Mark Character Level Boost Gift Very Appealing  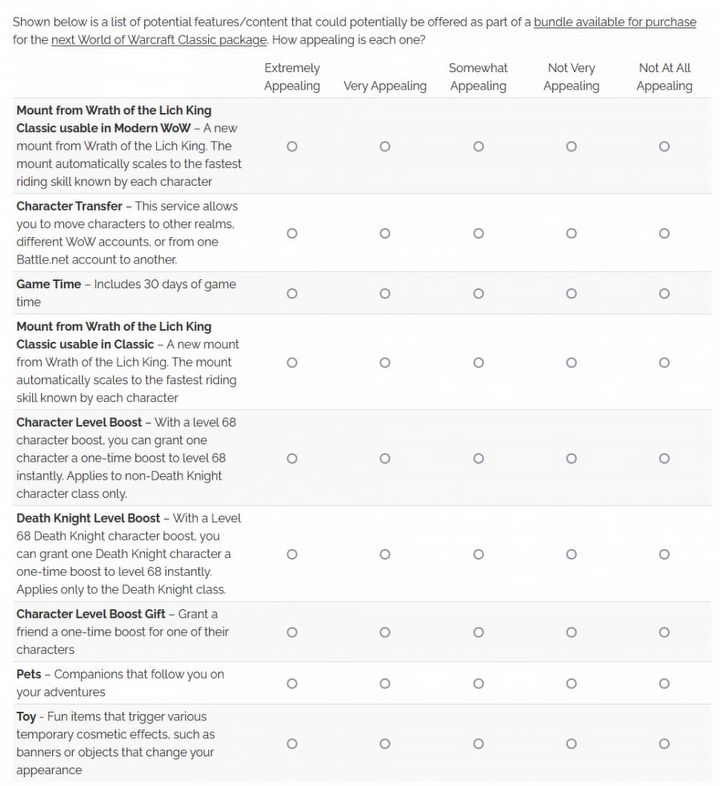(385, 632)
